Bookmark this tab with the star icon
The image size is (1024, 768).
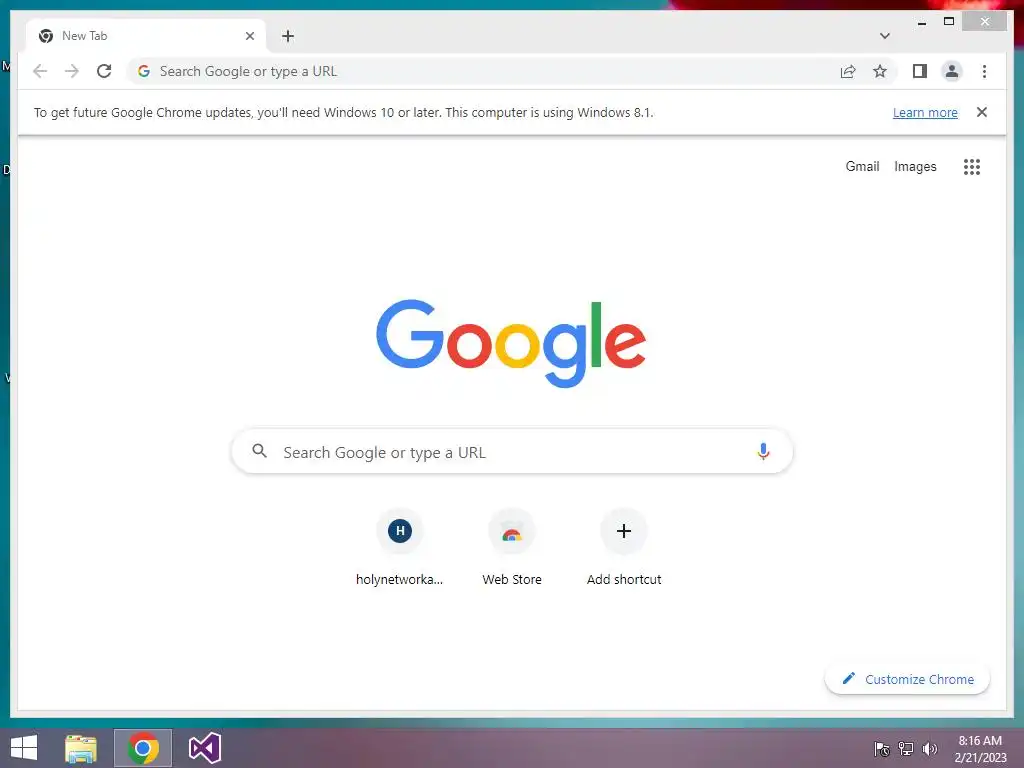point(880,71)
